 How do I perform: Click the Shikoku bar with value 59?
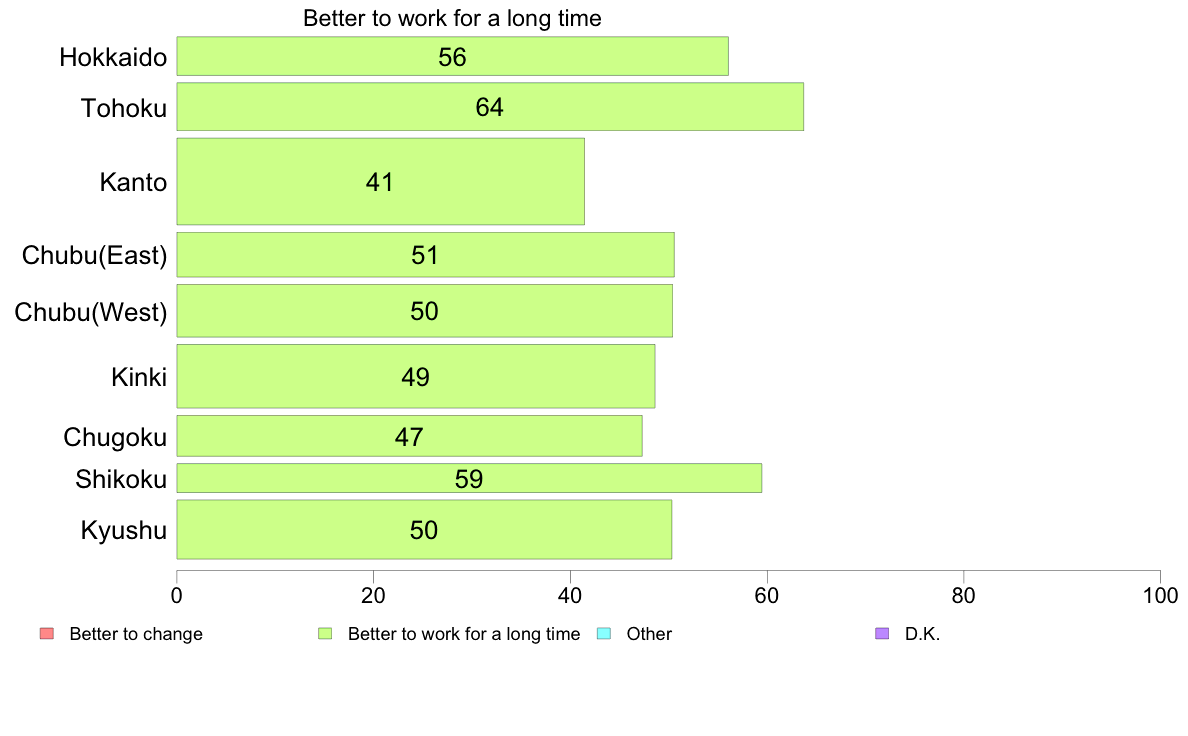coord(469,478)
